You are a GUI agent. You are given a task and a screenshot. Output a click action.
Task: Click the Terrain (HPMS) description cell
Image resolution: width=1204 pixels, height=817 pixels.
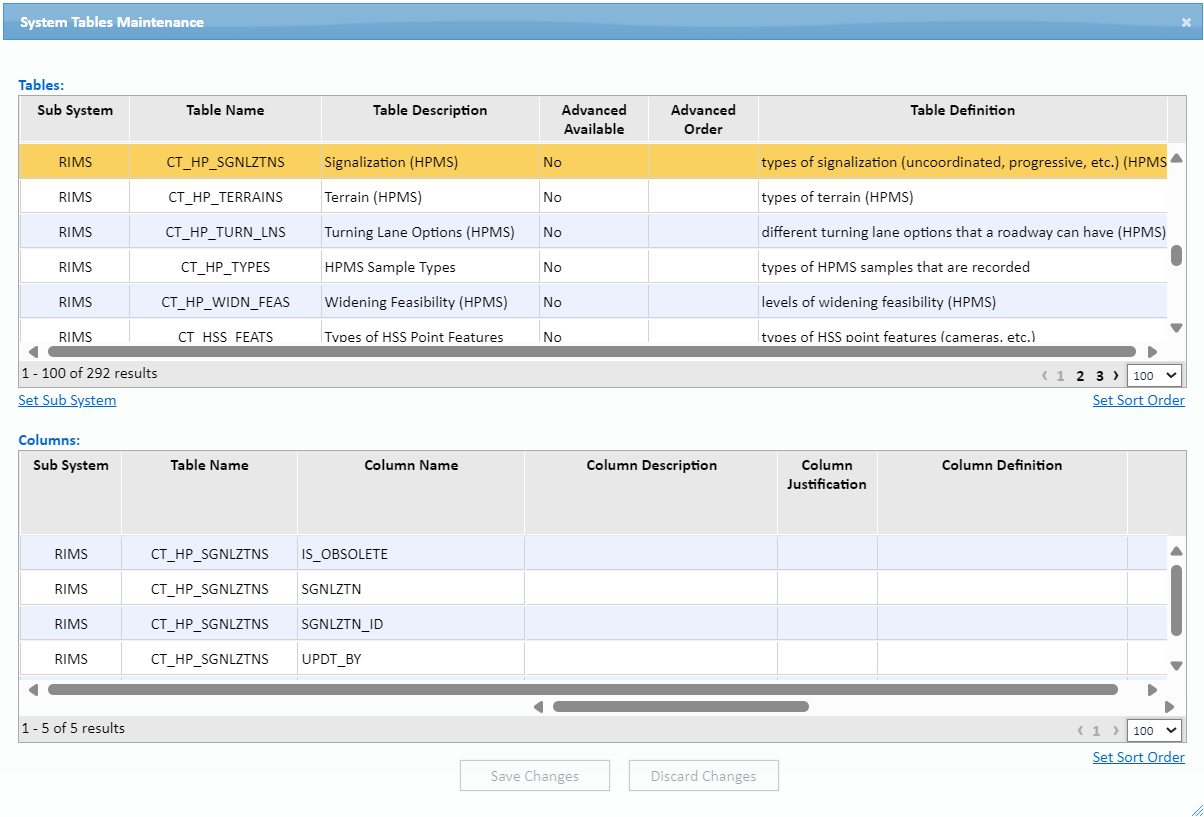[x=430, y=197]
